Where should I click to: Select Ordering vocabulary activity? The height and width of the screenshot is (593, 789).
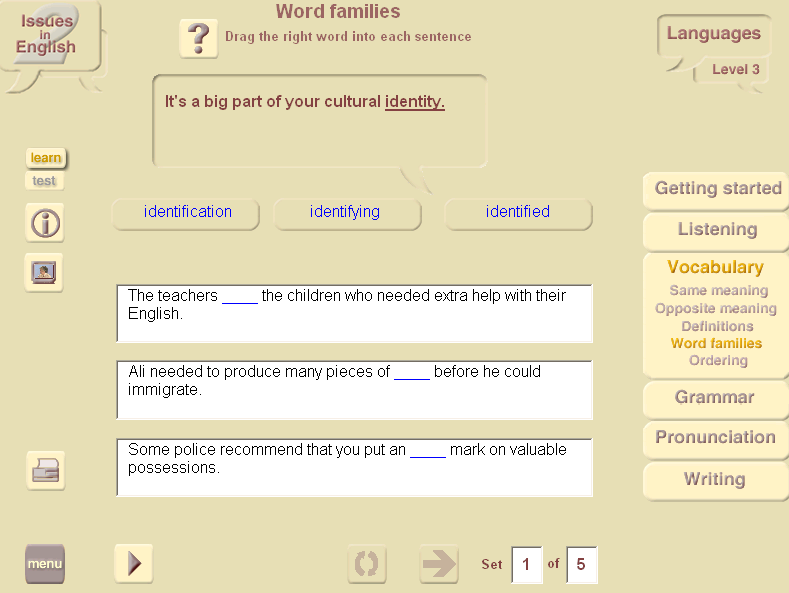pos(719,360)
